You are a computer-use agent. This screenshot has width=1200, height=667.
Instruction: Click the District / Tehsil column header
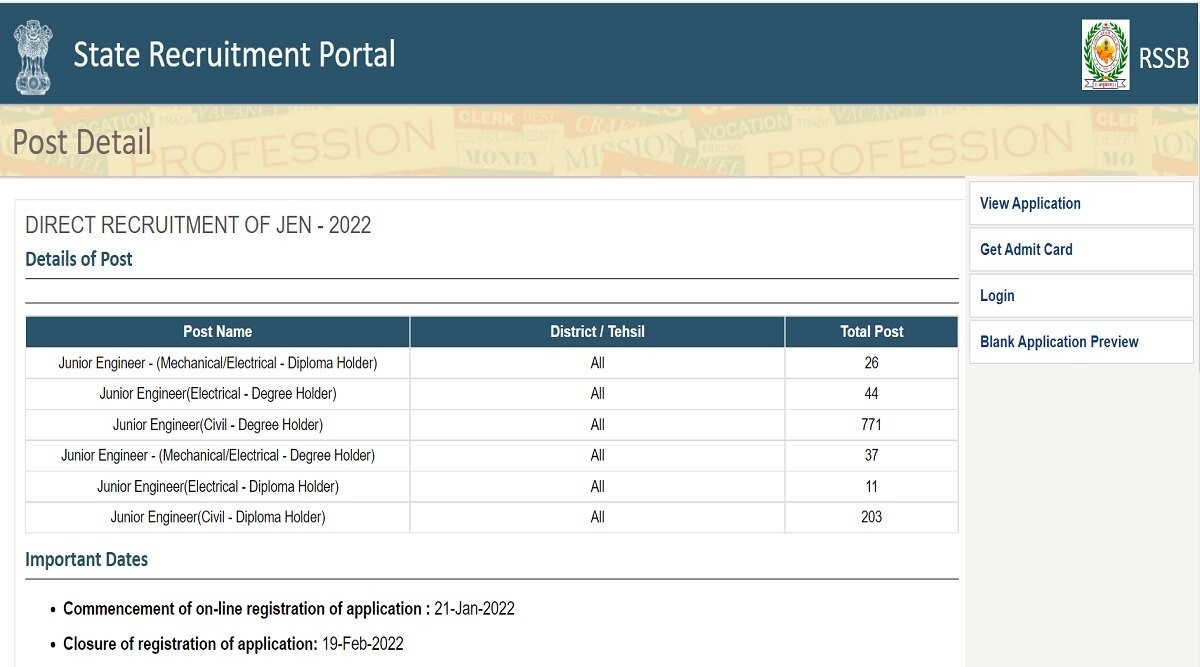[597, 331]
